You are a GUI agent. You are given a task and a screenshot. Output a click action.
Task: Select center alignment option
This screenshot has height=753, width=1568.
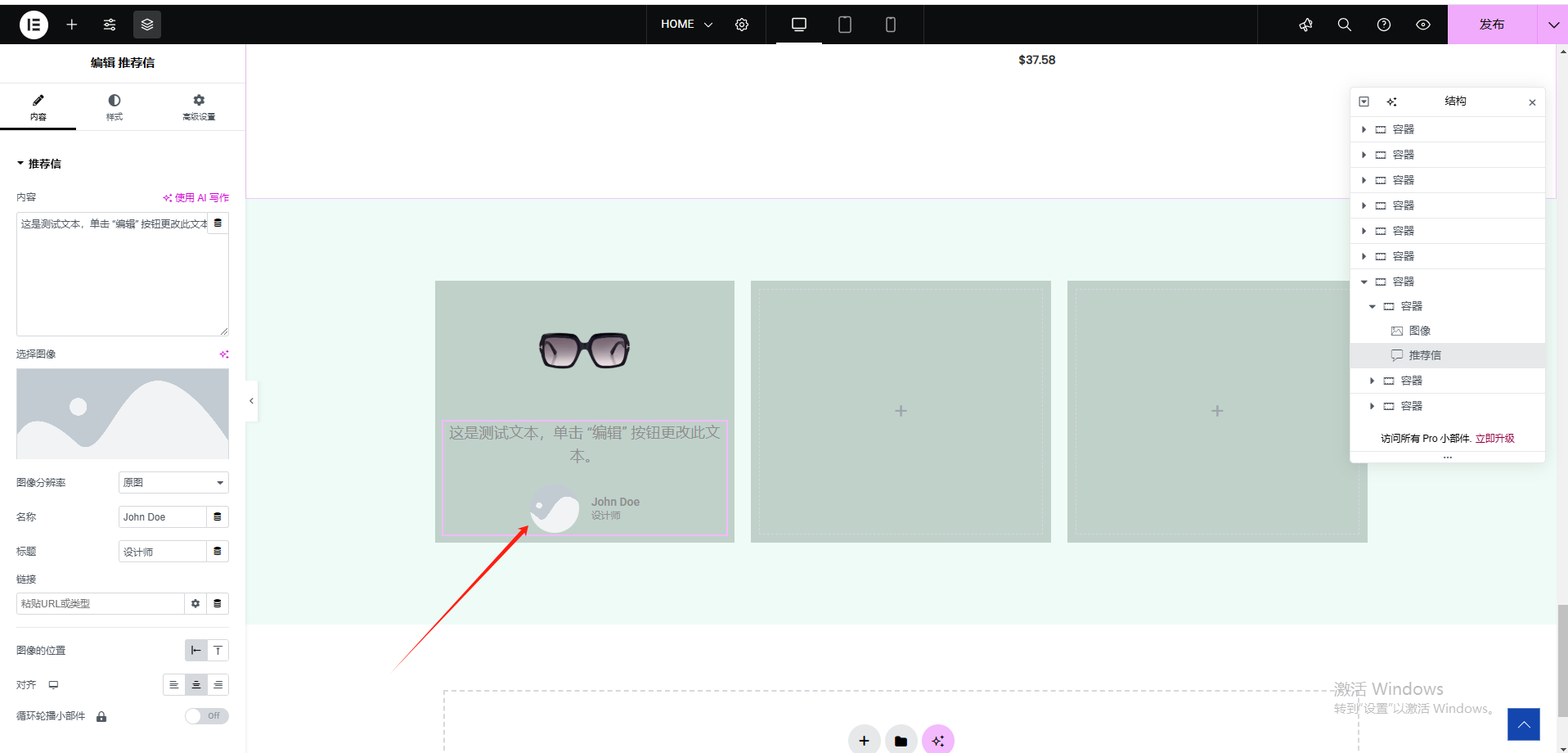click(x=195, y=685)
